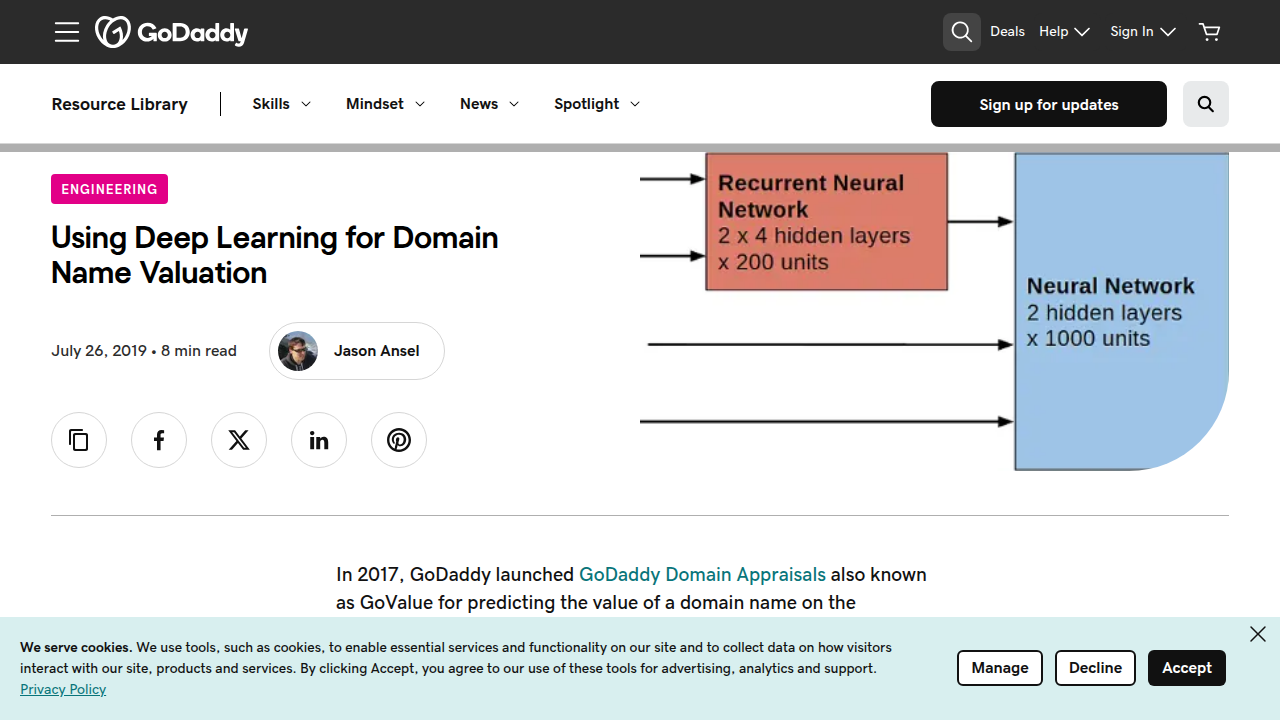This screenshot has width=1280, height=720.
Task: Click Jason Ansel's author avatar
Action: pos(298,351)
